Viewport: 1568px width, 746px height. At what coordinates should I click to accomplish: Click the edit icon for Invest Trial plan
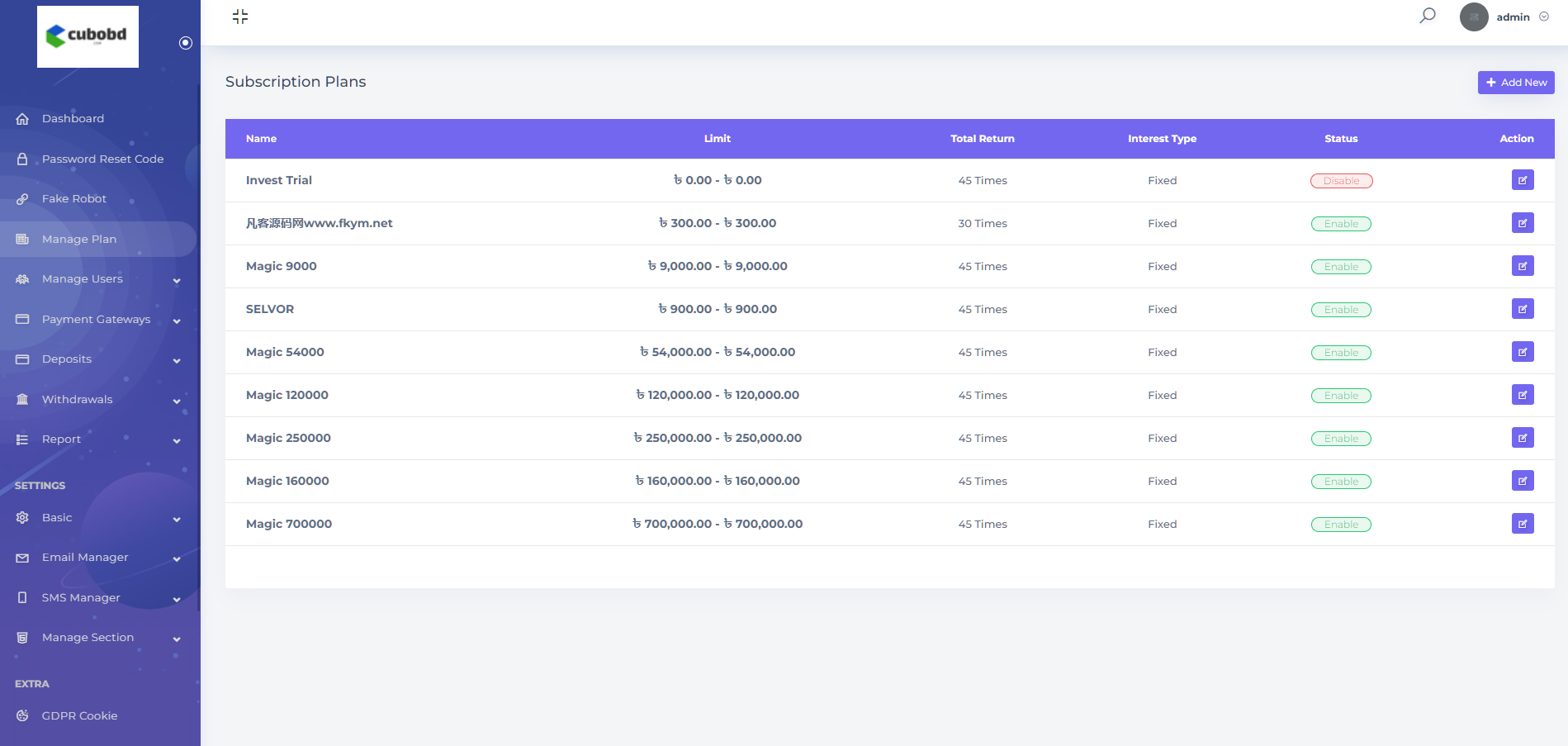coord(1522,180)
